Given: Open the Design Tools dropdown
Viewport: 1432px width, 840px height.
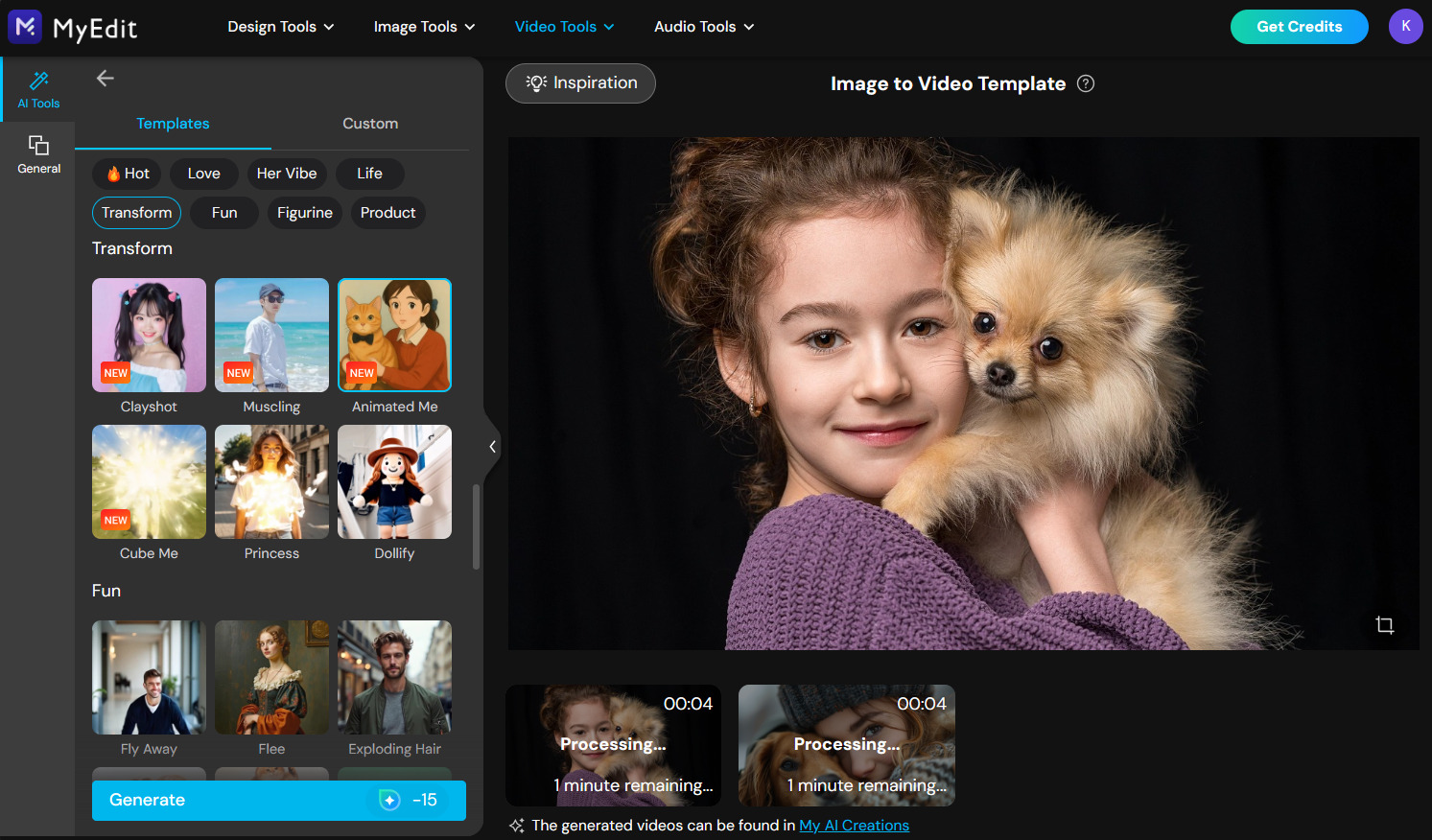Looking at the screenshot, I should 280,26.
